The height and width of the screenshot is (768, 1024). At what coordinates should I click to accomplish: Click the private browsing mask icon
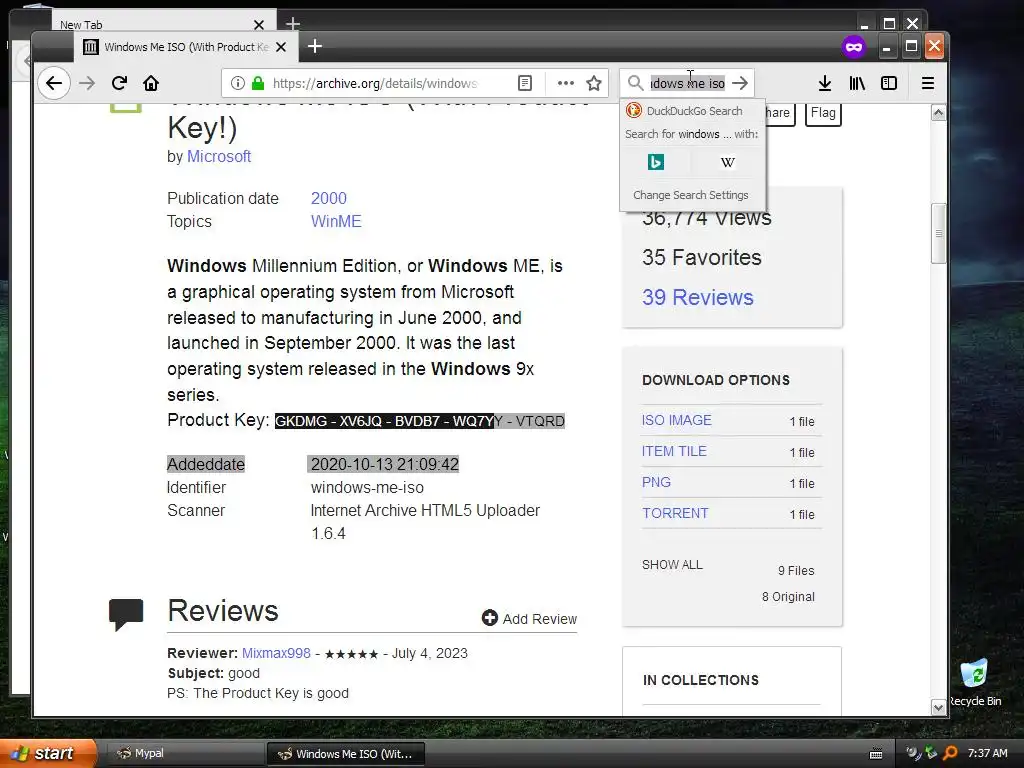(x=854, y=46)
